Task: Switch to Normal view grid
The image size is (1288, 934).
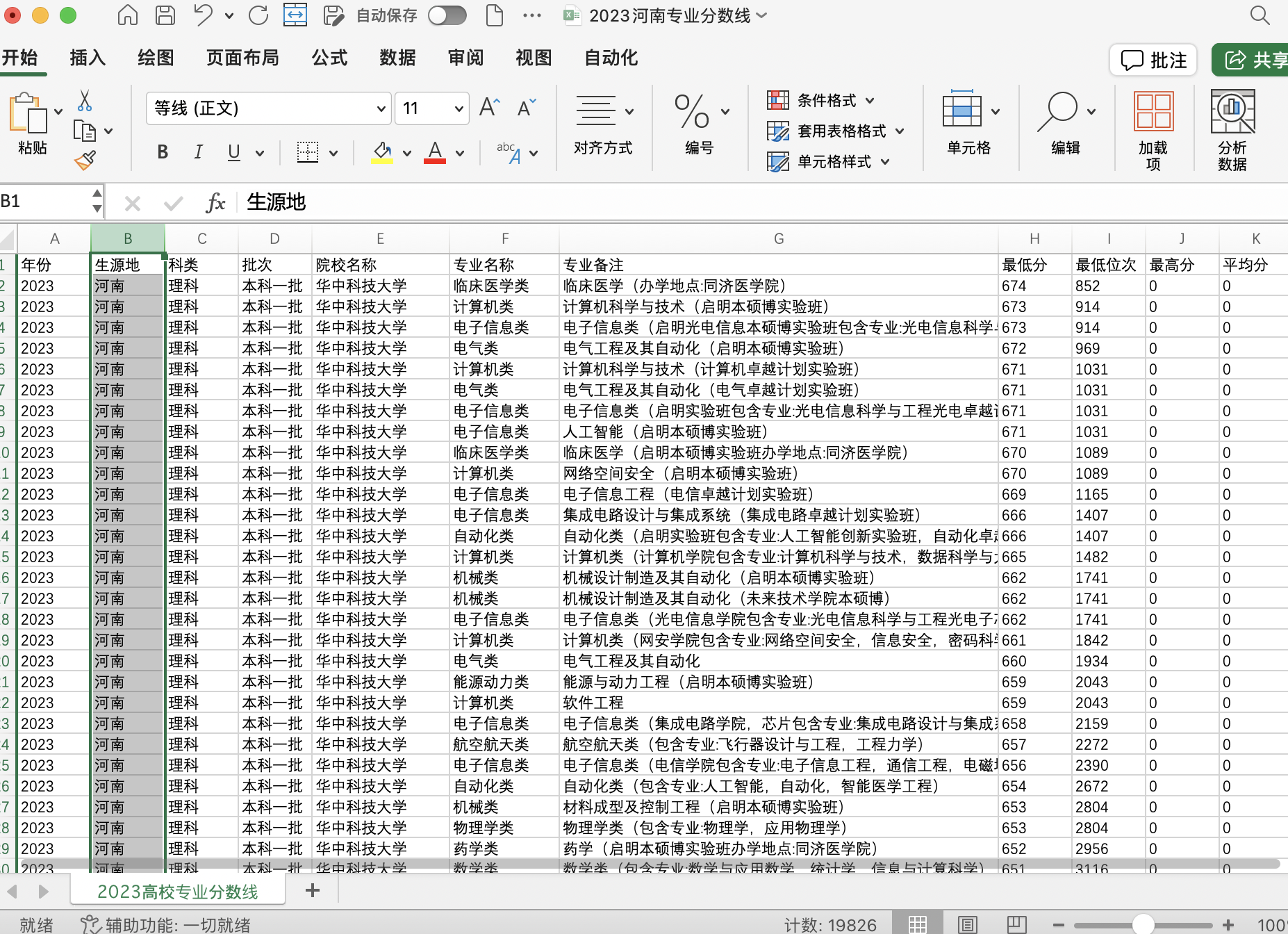Action: pyautogui.click(x=918, y=924)
